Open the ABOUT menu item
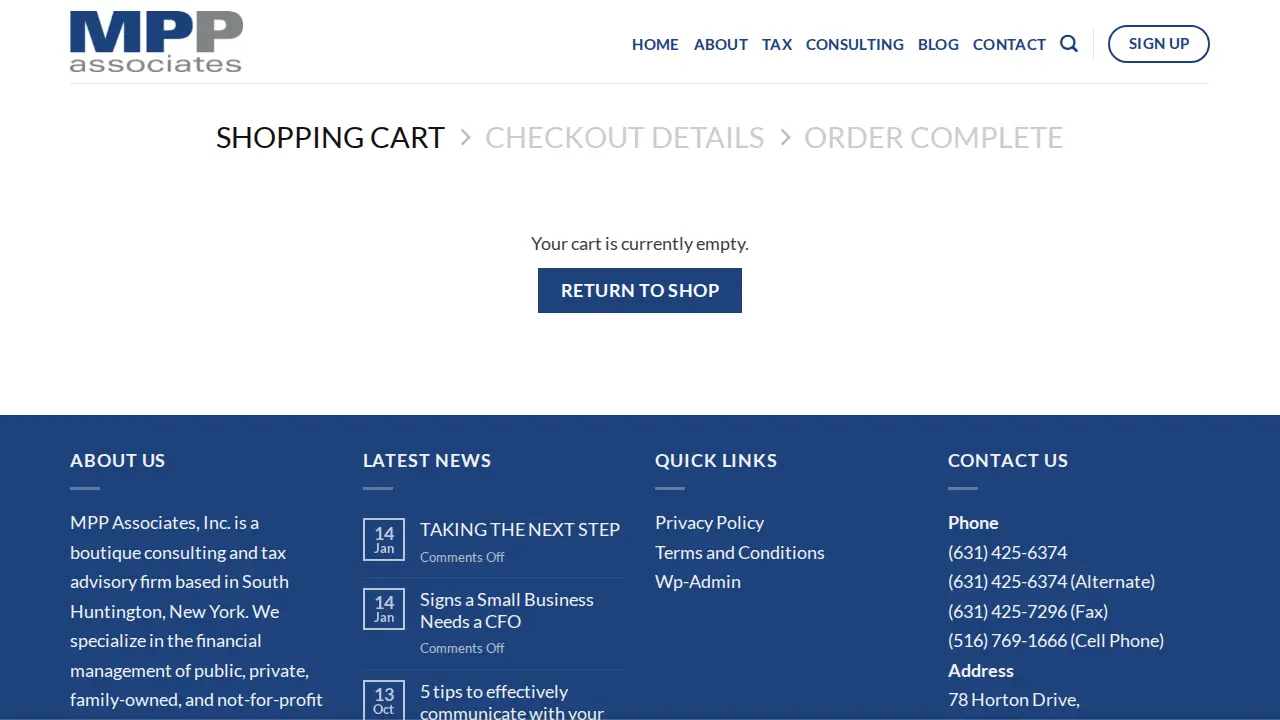The image size is (1280, 720). [721, 44]
